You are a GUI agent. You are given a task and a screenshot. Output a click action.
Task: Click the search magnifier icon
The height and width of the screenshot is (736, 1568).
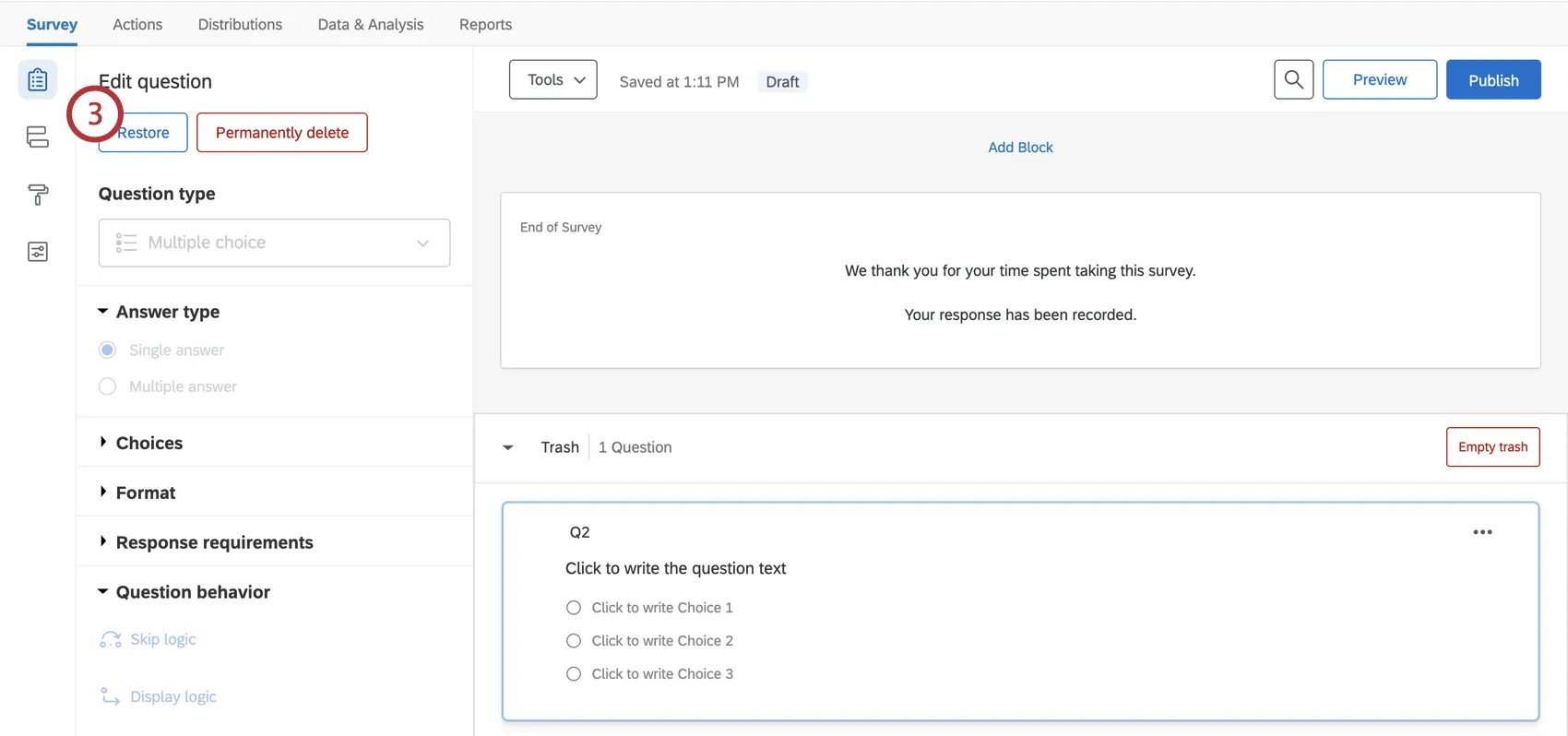click(1293, 80)
